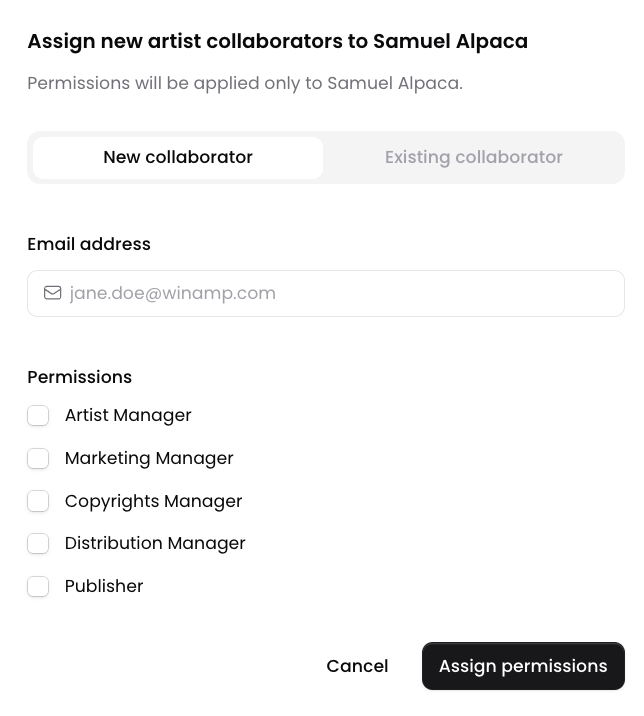
Task: Click the Copyrights Manager label text
Action: [153, 501]
